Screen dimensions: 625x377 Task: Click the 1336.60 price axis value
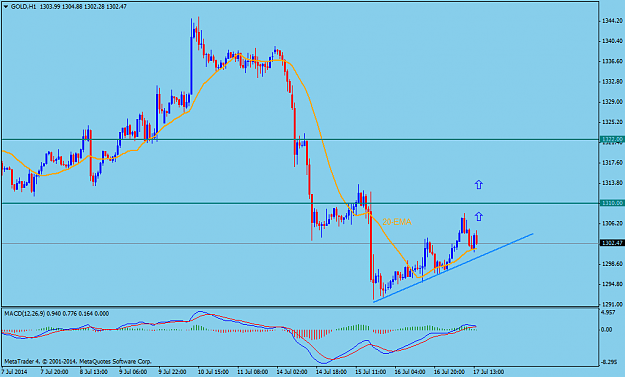tap(613, 61)
